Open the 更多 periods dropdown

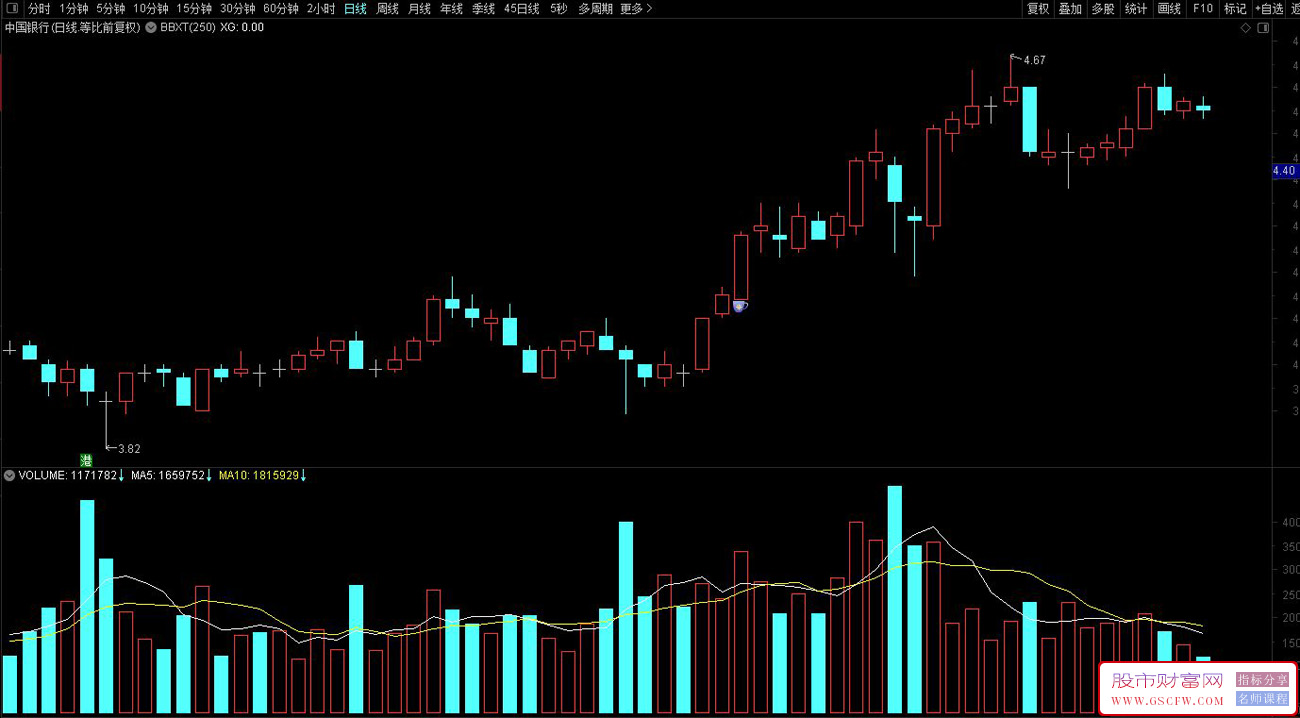pyautogui.click(x=636, y=9)
